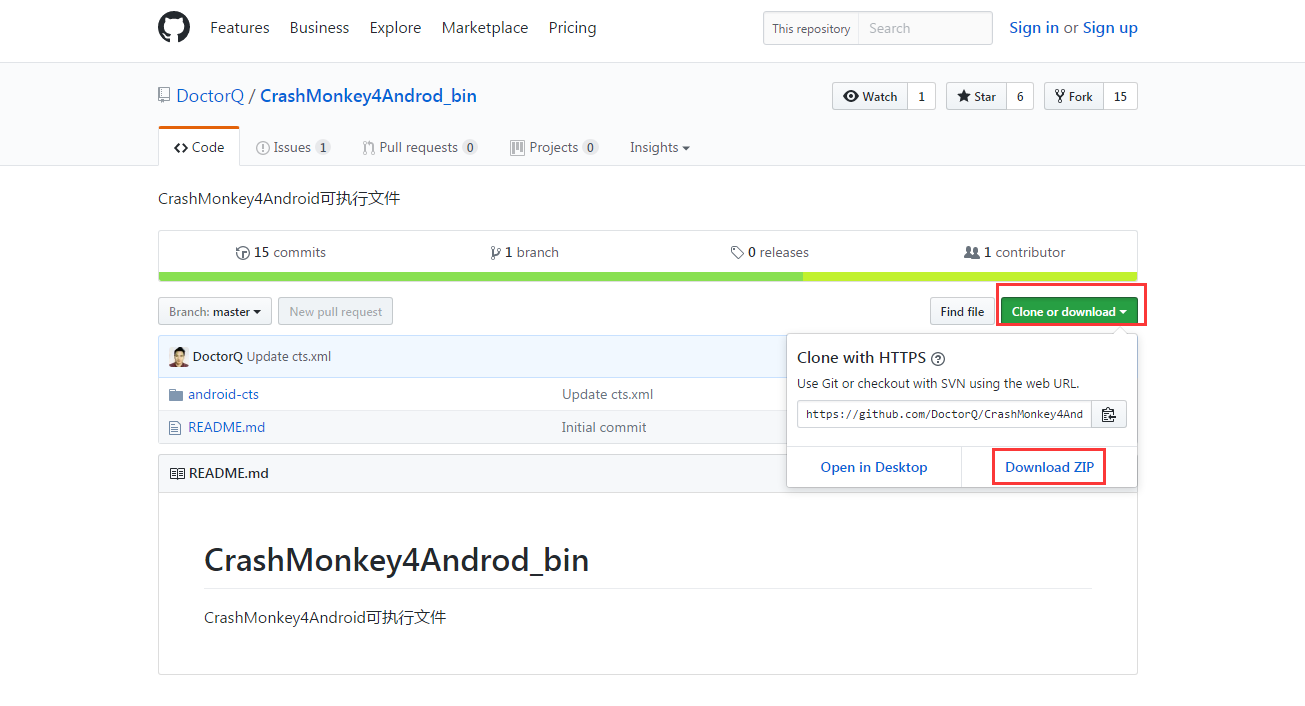Image resolution: width=1305 pixels, height=706 pixels.
Task: Open the Features menu item
Action: point(240,28)
